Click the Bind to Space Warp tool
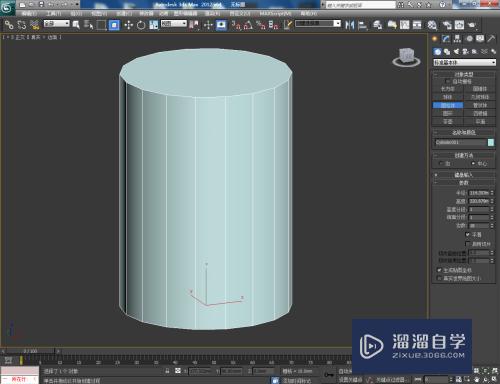 [35, 25]
